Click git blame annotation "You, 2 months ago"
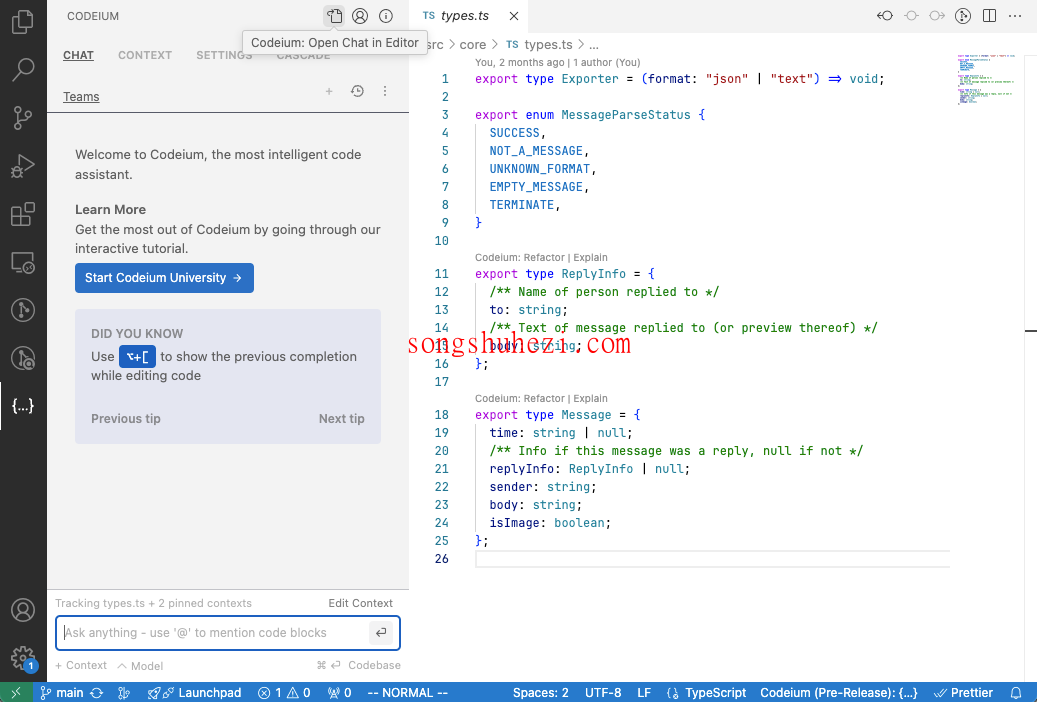The width and height of the screenshot is (1037, 702). coord(519,62)
